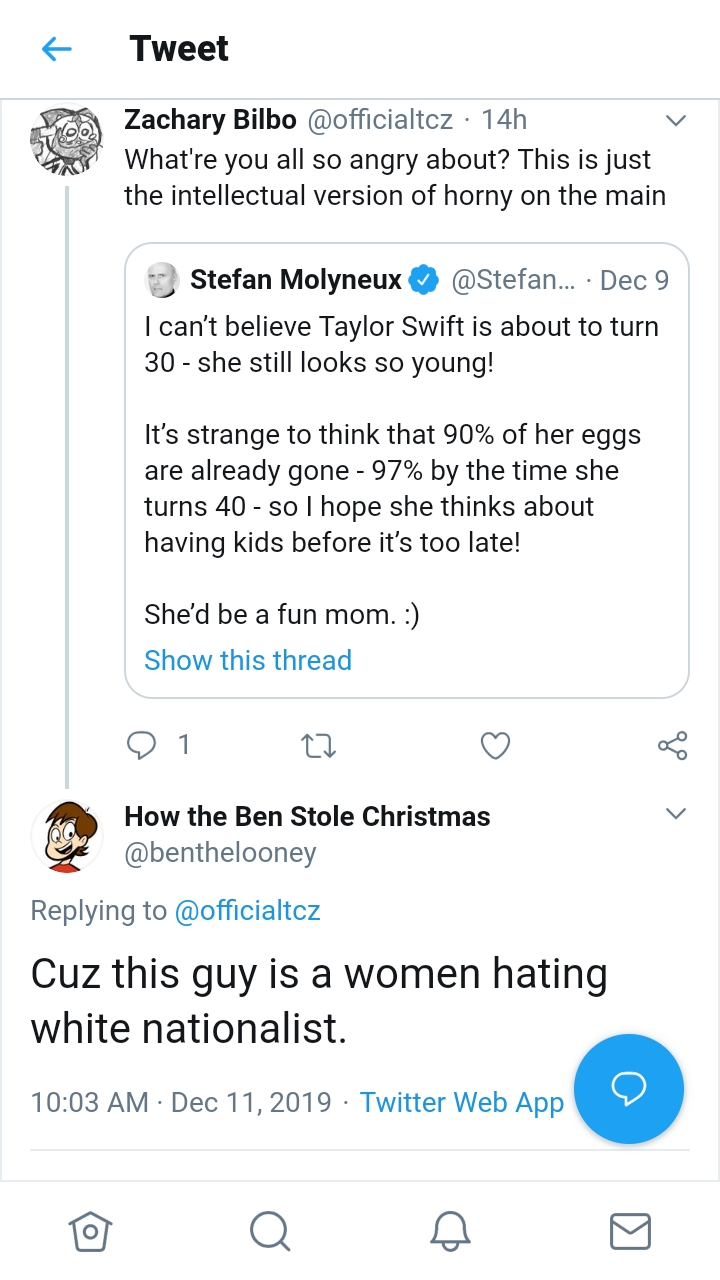Open Messages envelope tab
Screen dimensions: 720x1280
point(630,1231)
